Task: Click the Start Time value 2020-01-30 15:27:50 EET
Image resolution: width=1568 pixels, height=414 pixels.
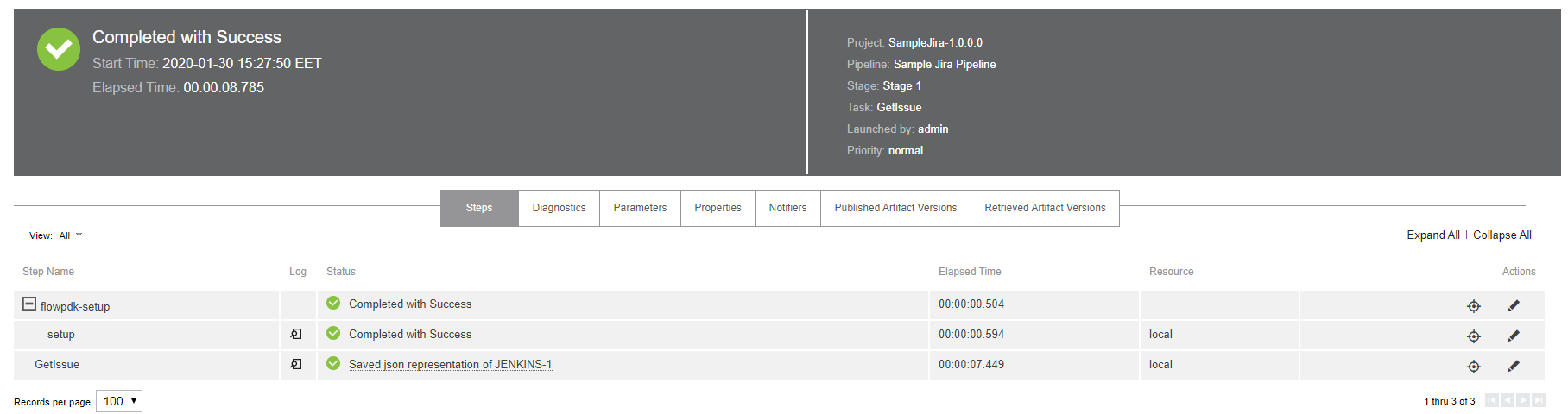Action: pyautogui.click(x=242, y=63)
